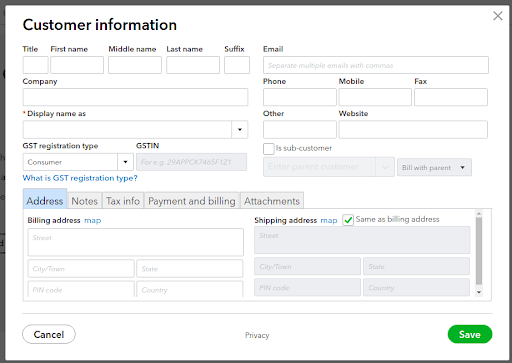Click the billing Country field
Screen dimensions: 512x363
[190, 289]
